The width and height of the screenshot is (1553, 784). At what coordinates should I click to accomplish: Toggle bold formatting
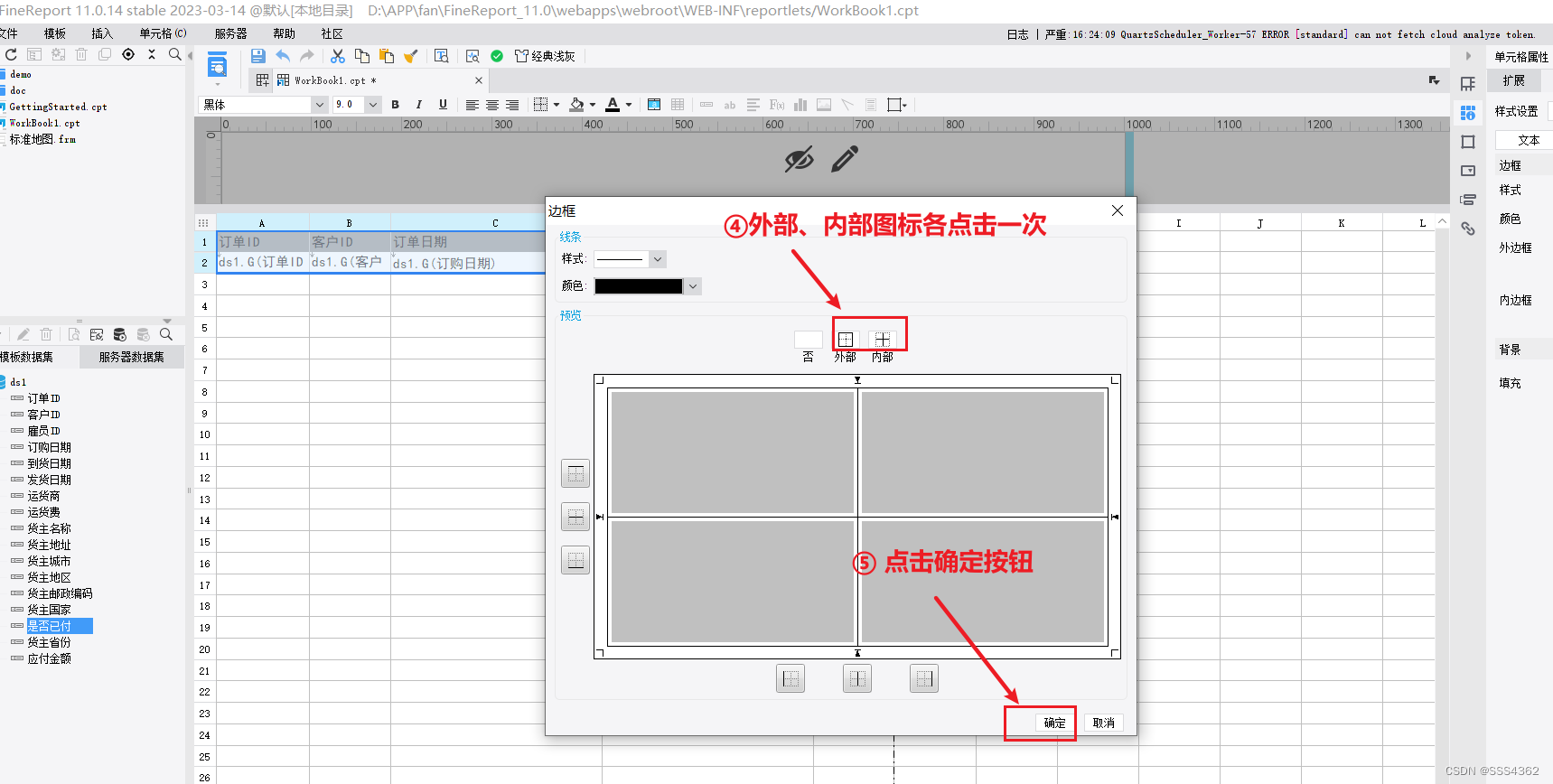click(x=395, y=105)
